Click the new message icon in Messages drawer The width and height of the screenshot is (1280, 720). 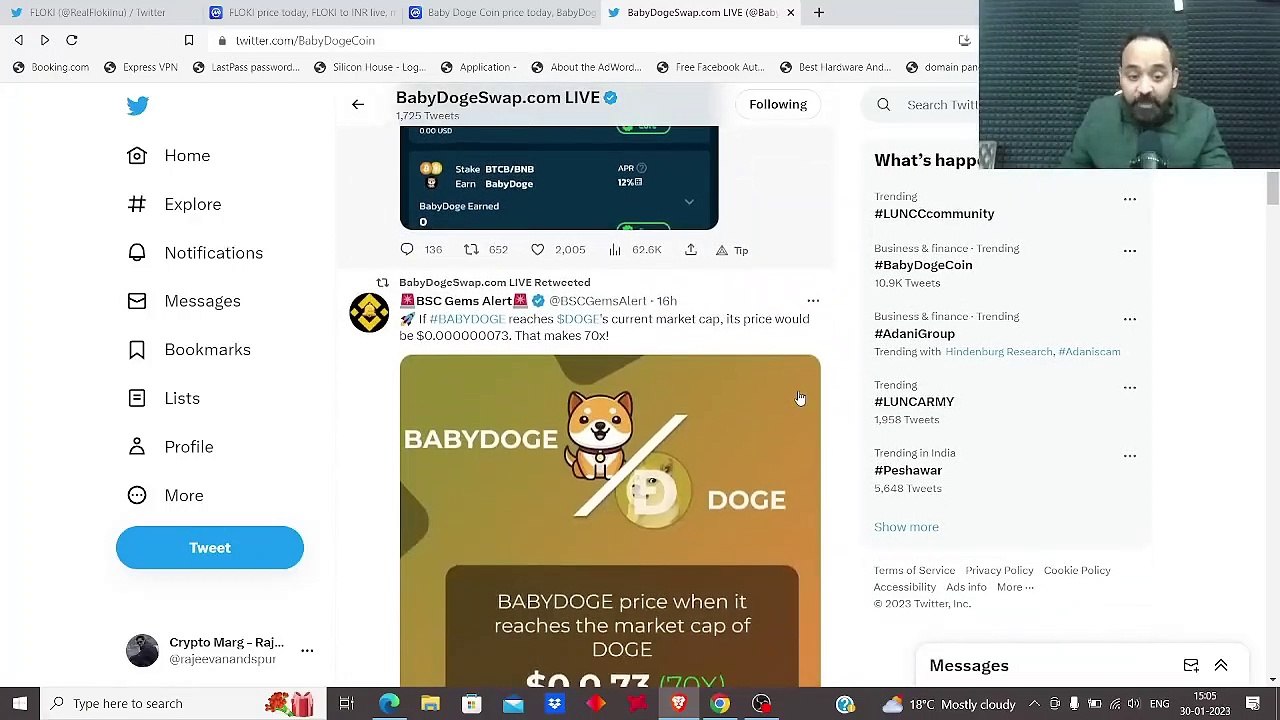tap(1191, 666)
